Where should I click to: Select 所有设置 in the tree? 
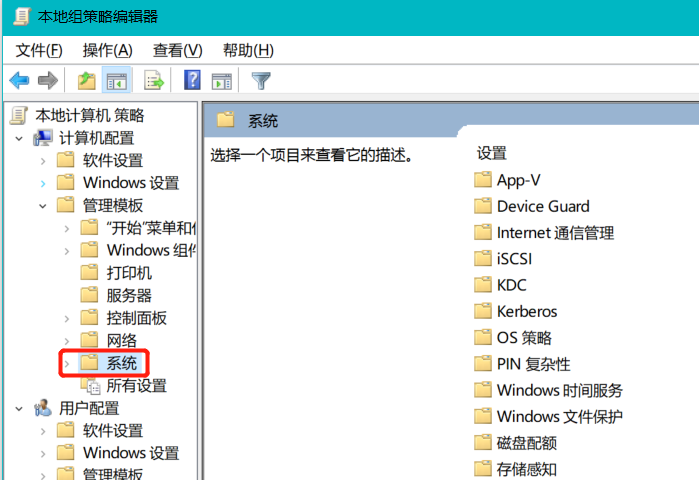click(x=136, y=386)
